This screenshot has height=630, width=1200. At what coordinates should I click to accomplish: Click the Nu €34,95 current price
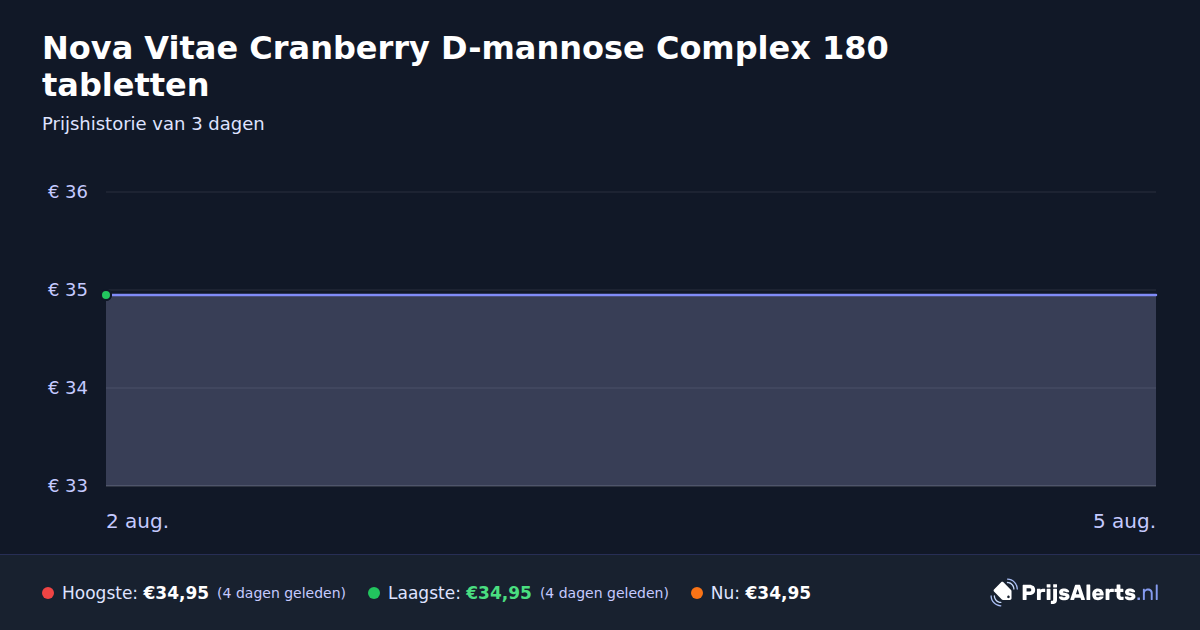pos(778,593)
